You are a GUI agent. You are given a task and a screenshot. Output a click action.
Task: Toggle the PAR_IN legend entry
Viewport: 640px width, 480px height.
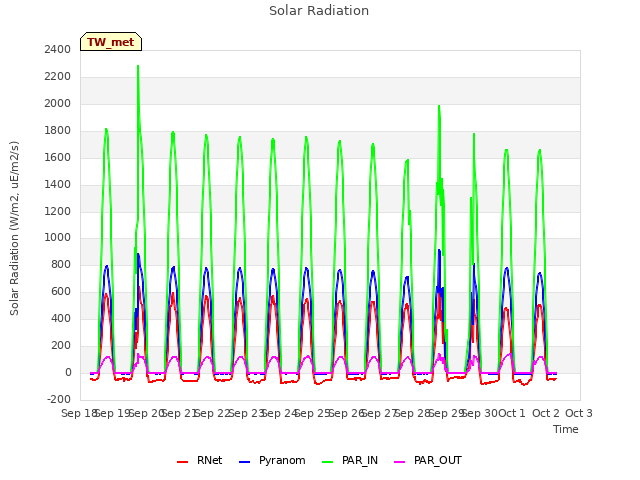tap(350, 460)
